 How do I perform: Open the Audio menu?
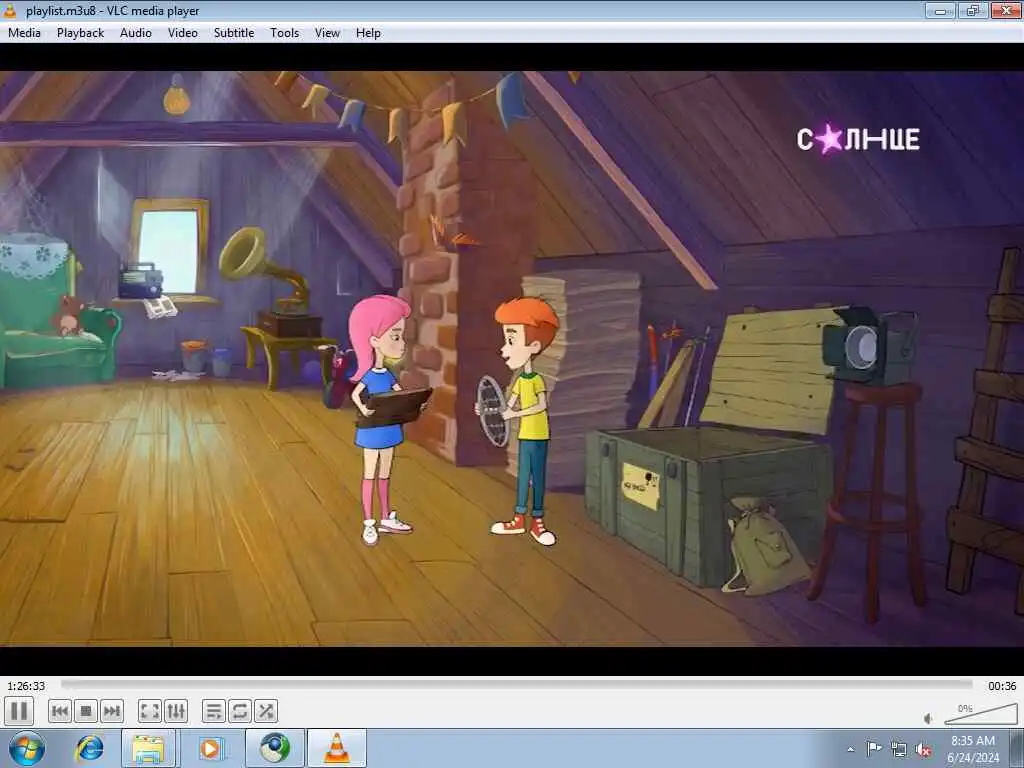point(136,33)
